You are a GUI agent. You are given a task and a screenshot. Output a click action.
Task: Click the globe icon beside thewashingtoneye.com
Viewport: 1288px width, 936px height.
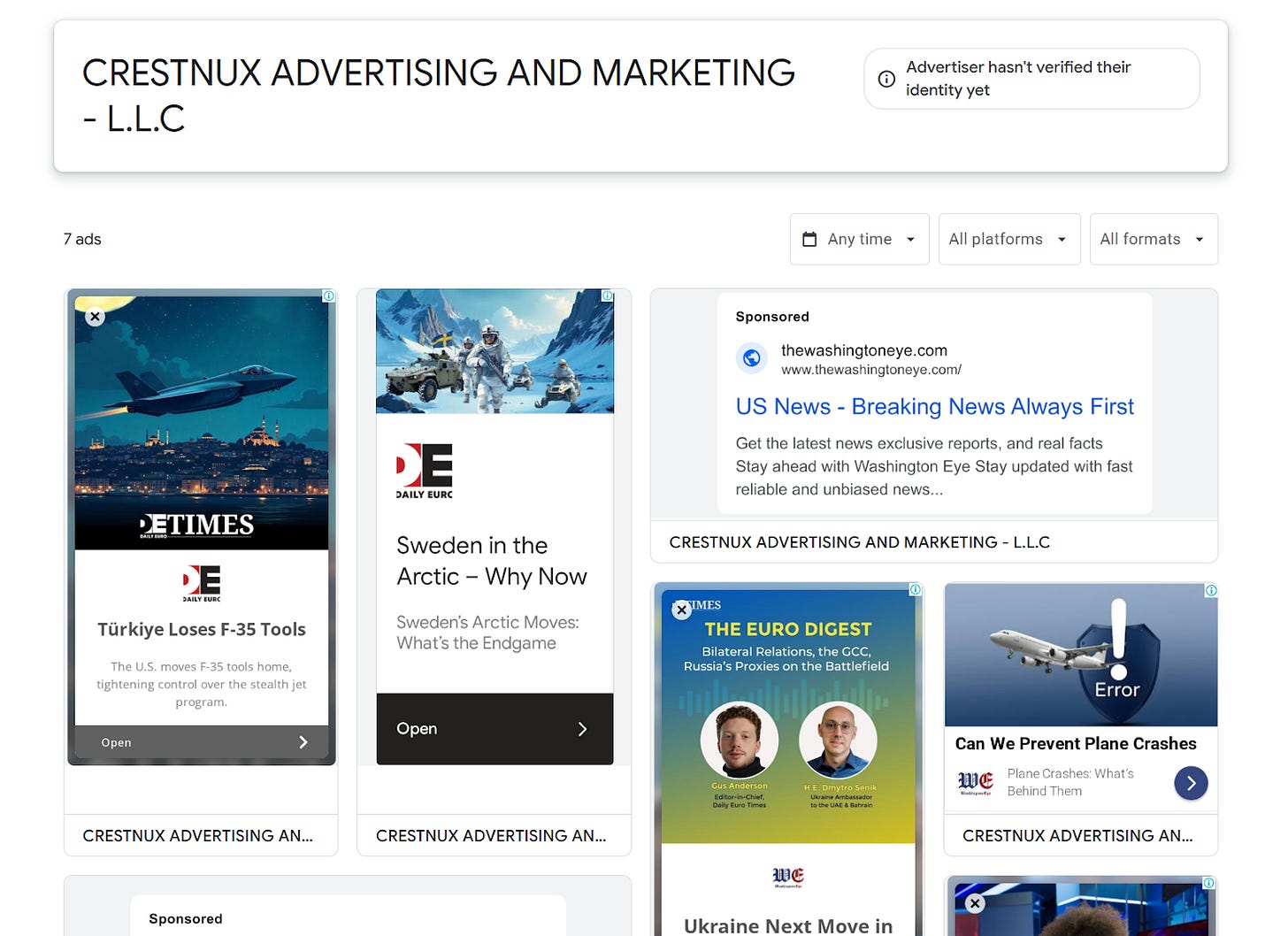pyautogui.click(x=751, y=358)
